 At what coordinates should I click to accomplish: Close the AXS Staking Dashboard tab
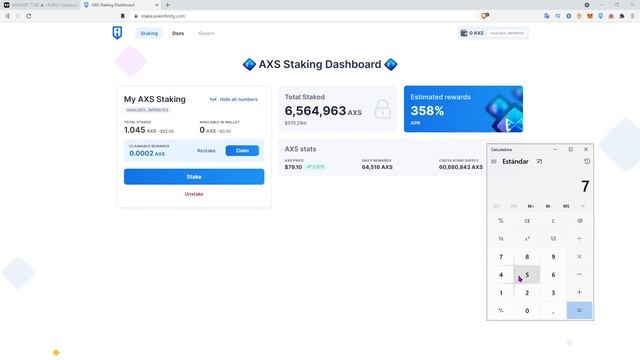(157, 5)
